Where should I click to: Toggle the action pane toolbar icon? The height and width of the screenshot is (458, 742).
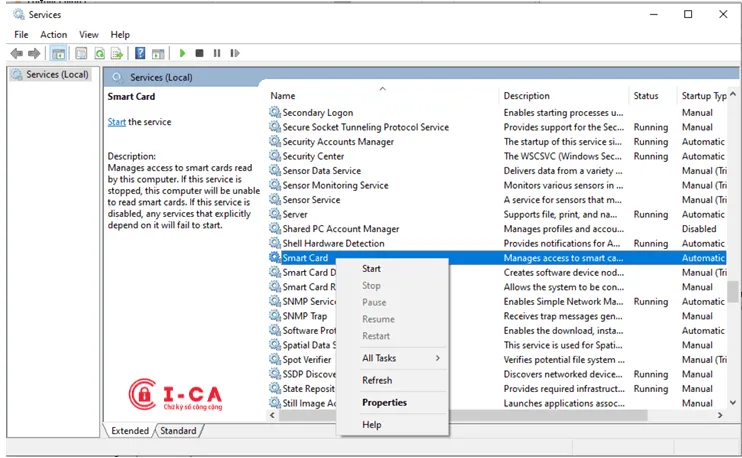[158, 54]
